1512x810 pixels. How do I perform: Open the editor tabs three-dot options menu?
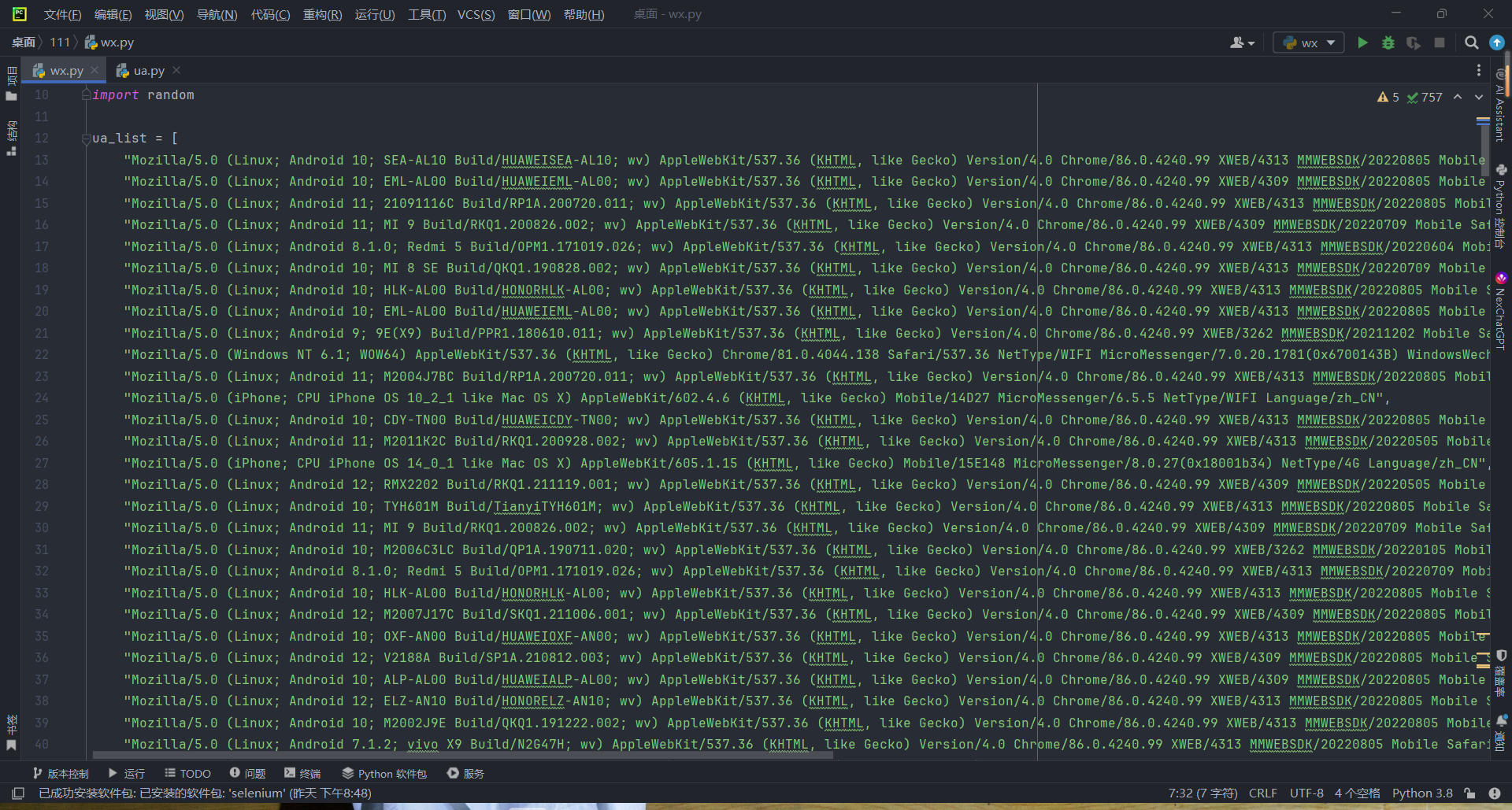pyautogui.click(x=1478, y=70)
